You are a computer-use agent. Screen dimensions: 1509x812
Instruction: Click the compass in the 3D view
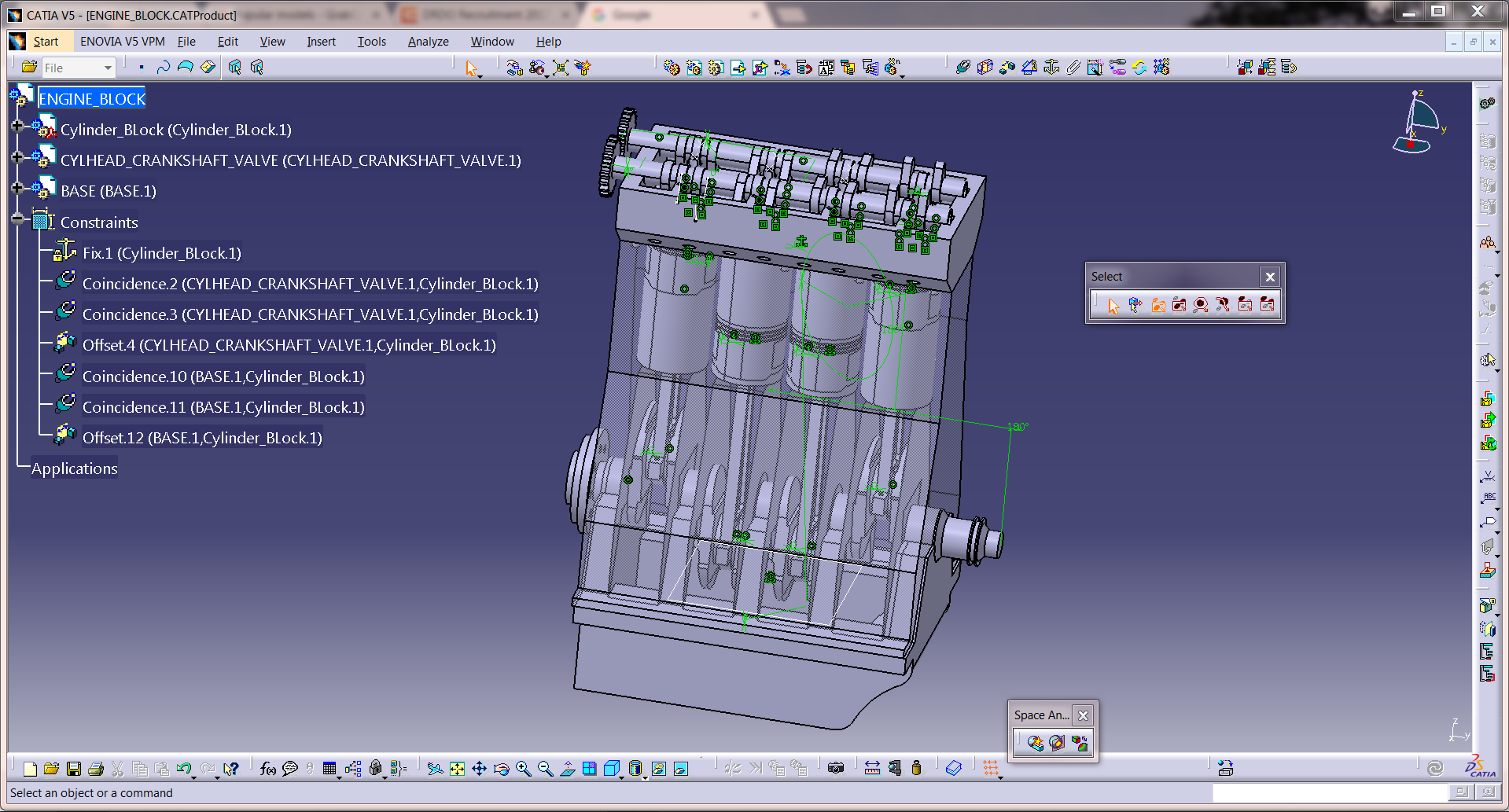click(x=1419, y=122)
